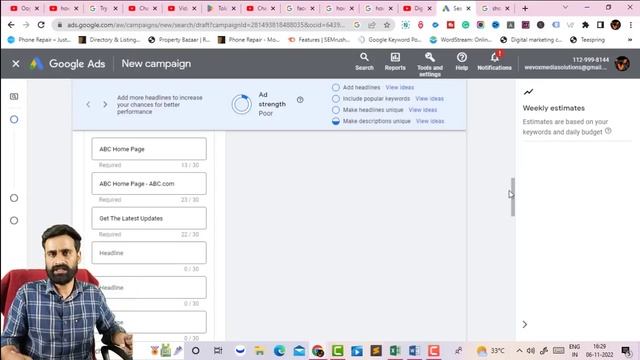Open the Help icon
The width and height of the screenshot is (640, 360).
[x=462, y=62]
